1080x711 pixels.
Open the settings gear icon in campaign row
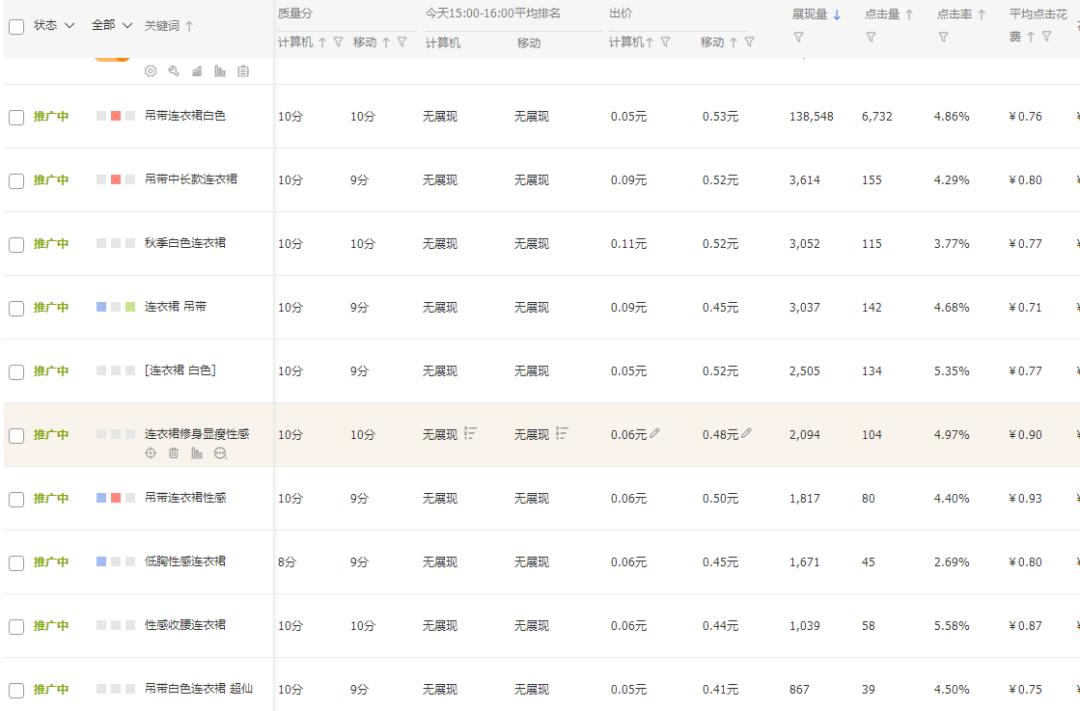pyautogui.click(x=150, y=71)
